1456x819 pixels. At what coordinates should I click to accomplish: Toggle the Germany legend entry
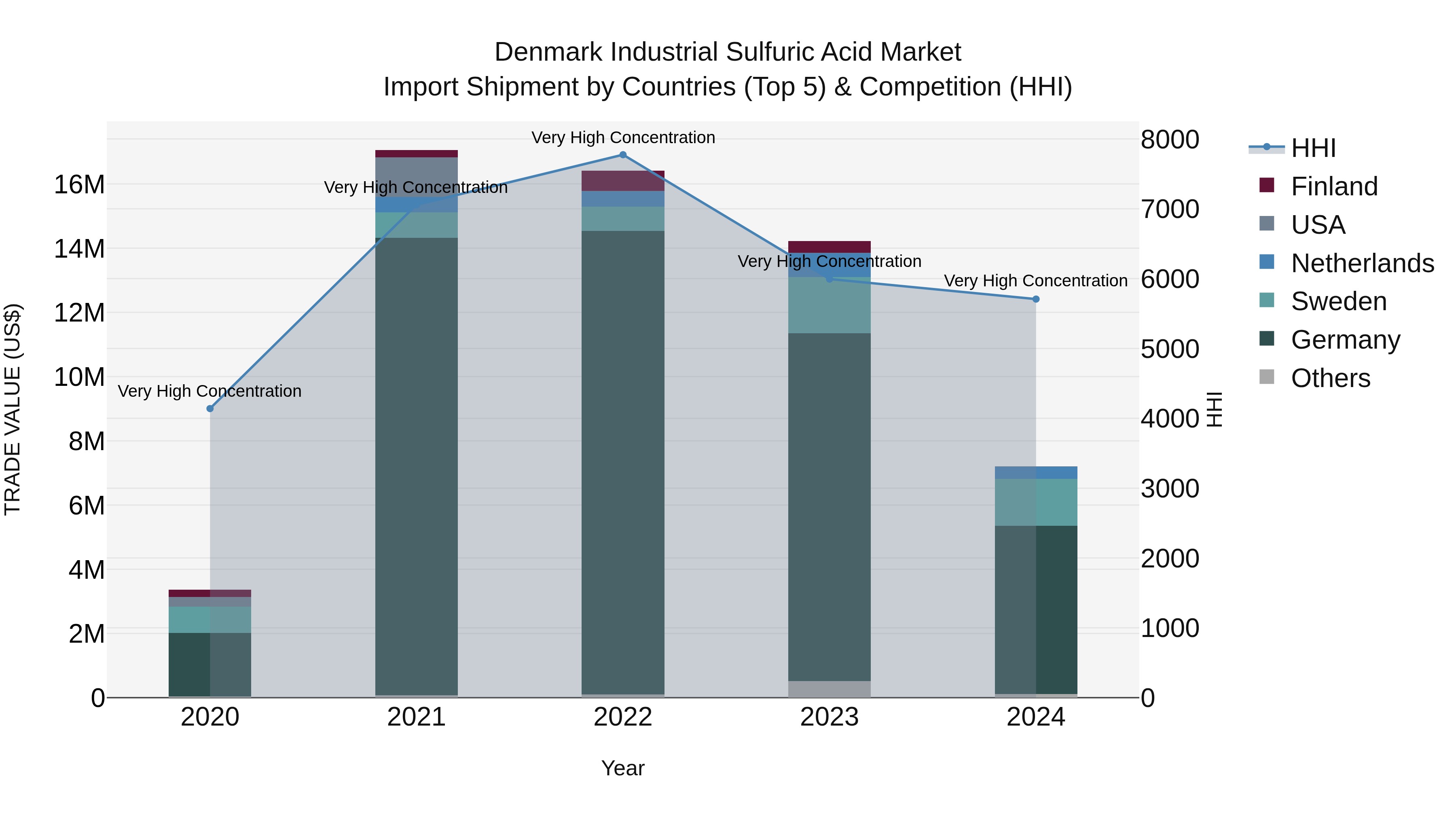(x=1330, y=339)
